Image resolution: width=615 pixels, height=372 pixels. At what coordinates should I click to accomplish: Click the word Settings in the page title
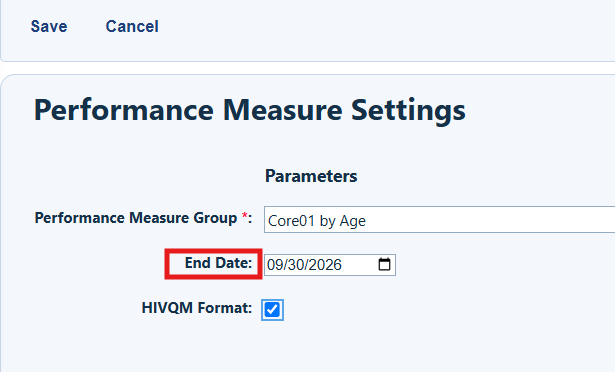[408, 110]
